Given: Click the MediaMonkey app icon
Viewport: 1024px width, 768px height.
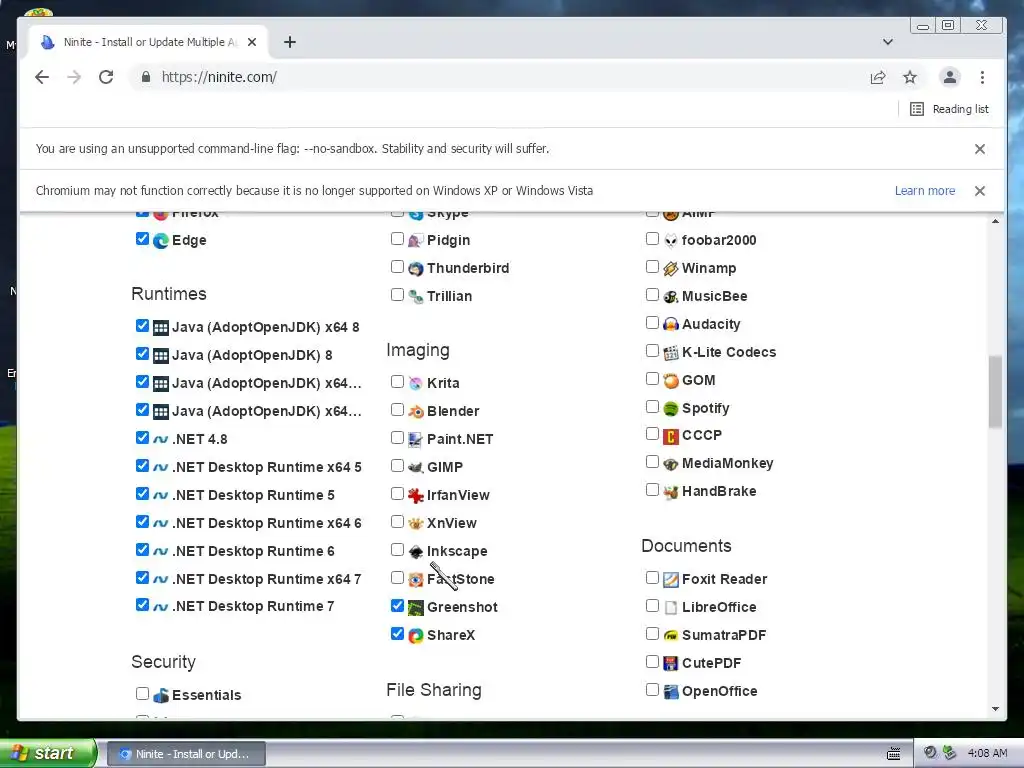Looking at the screenshot, I should click(x=671, y=464).
